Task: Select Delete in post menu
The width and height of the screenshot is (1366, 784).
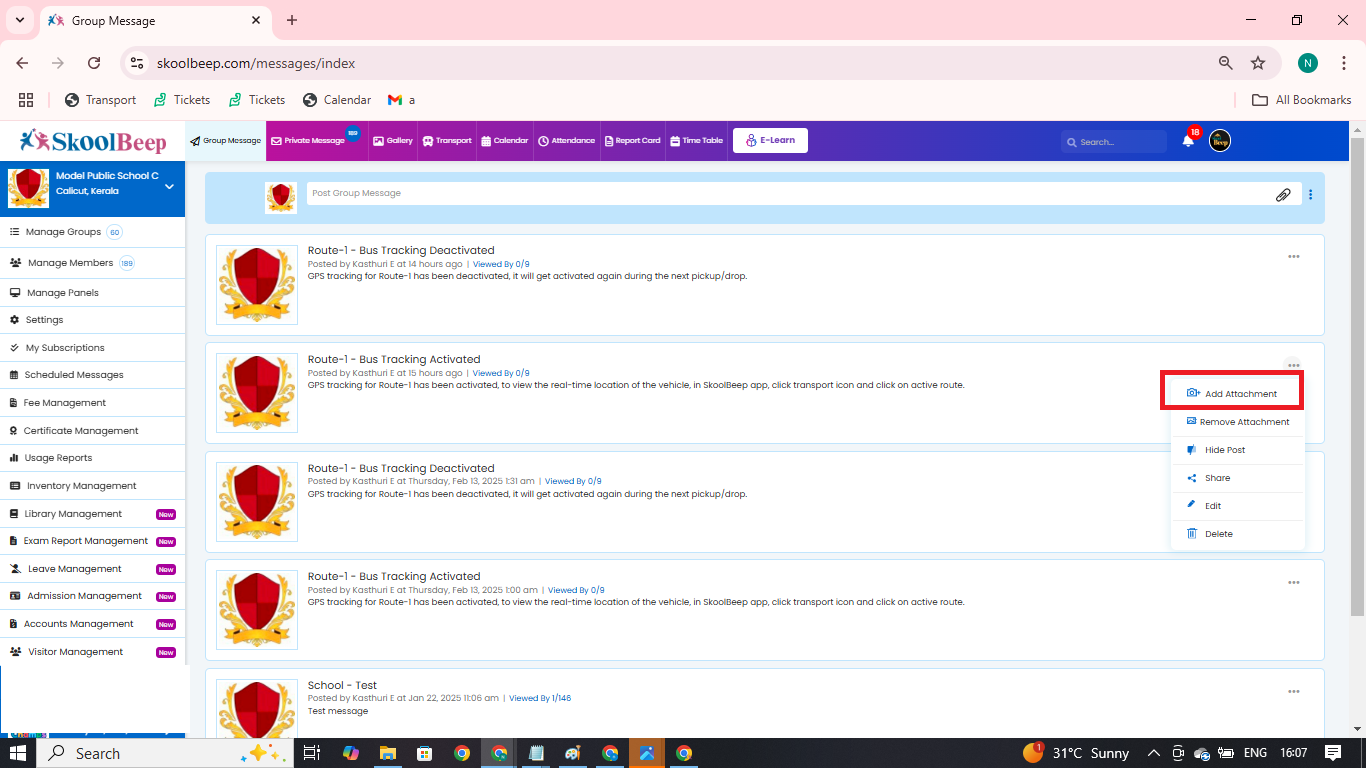Action: point(1238,534)
